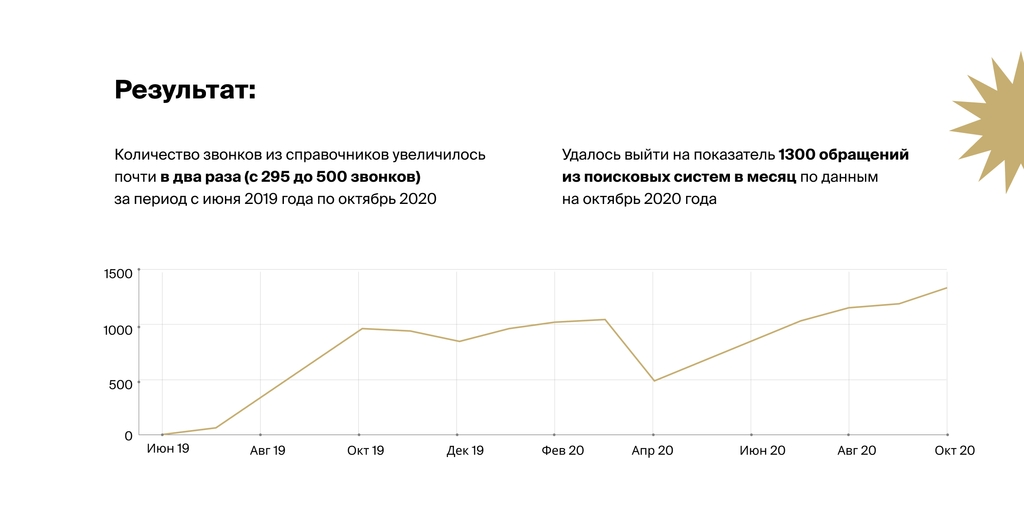1024x524 pixels.
Task: Select the "Окт 19" axis label
Action: 365,451
